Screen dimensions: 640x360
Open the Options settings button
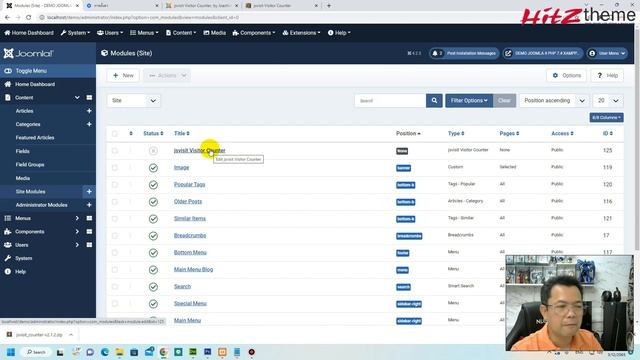pos(567,76)
